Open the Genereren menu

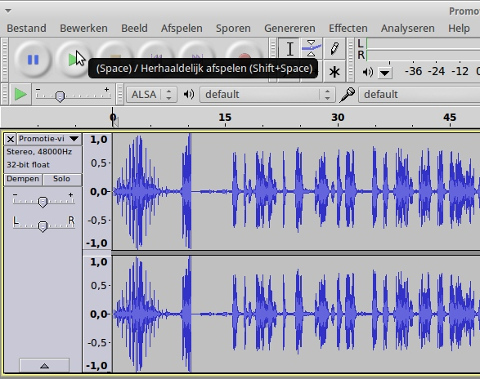[290, 28]
